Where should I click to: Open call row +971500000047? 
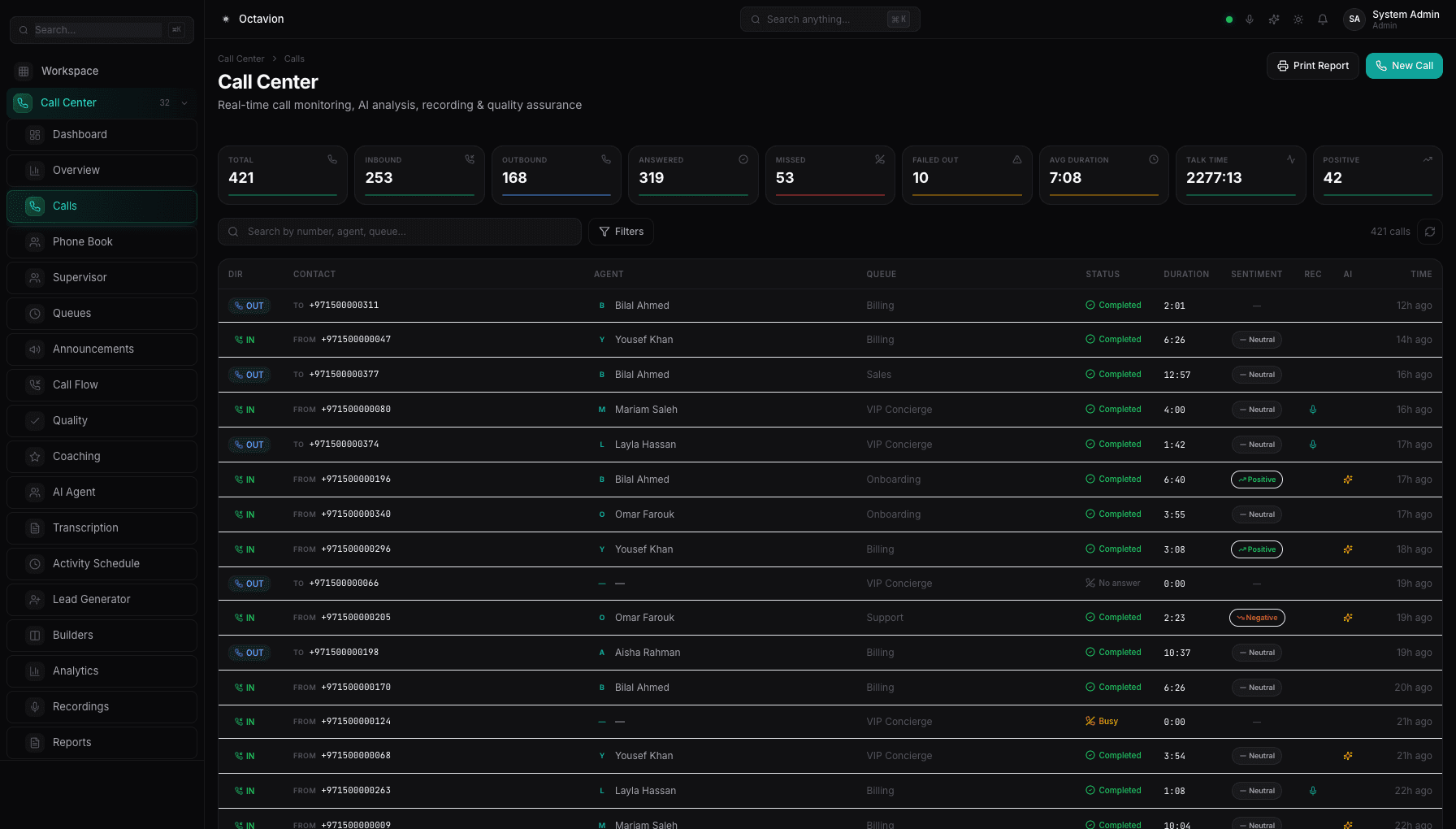tap(830, 340)
